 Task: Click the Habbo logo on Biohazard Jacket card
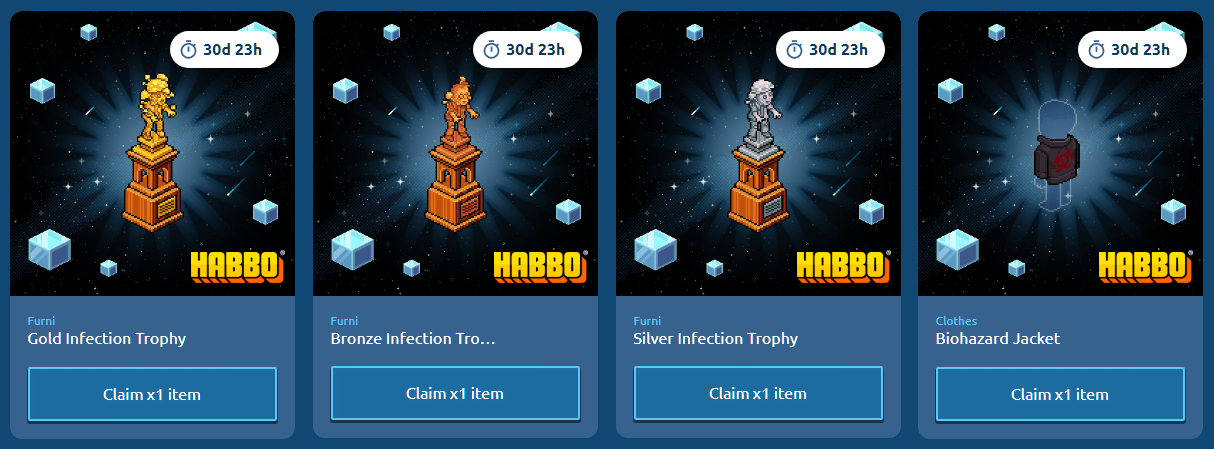point(1146,267)
